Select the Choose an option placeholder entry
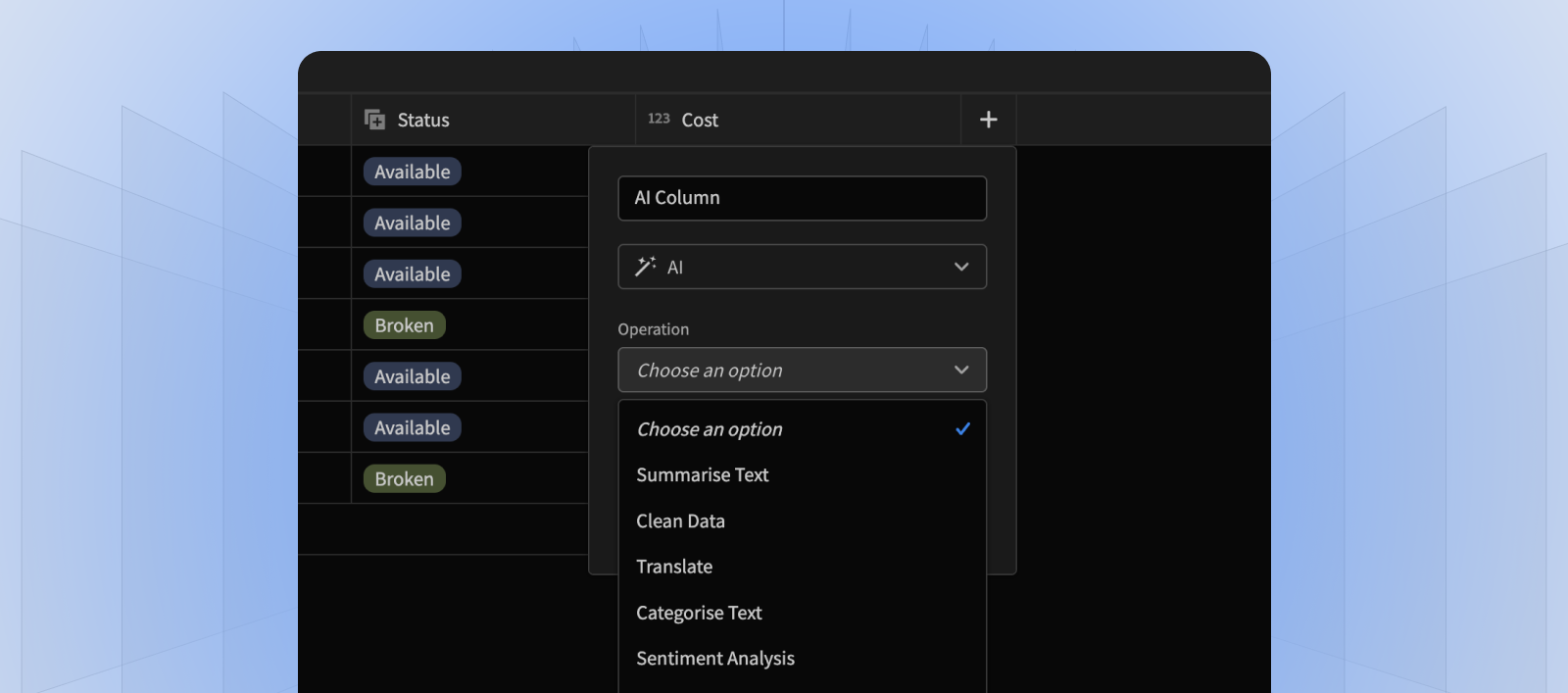 [710, 429]
